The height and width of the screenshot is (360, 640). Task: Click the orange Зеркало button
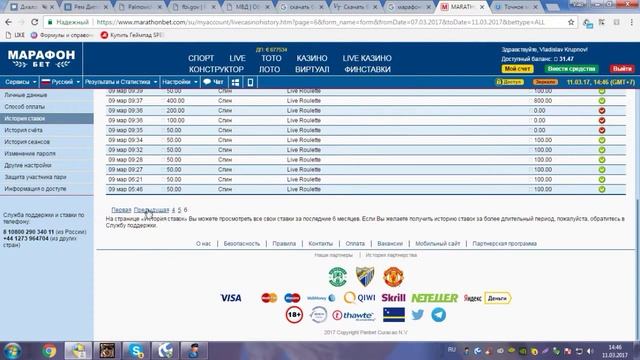[545, 82]
